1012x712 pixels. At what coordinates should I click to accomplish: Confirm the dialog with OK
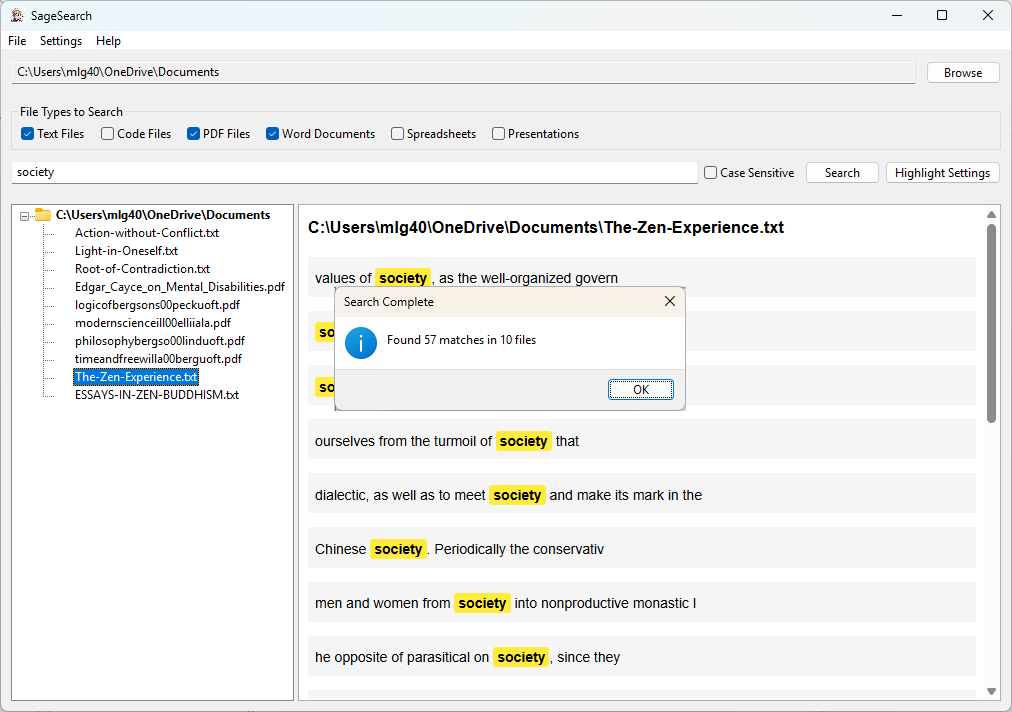[641, 389]
